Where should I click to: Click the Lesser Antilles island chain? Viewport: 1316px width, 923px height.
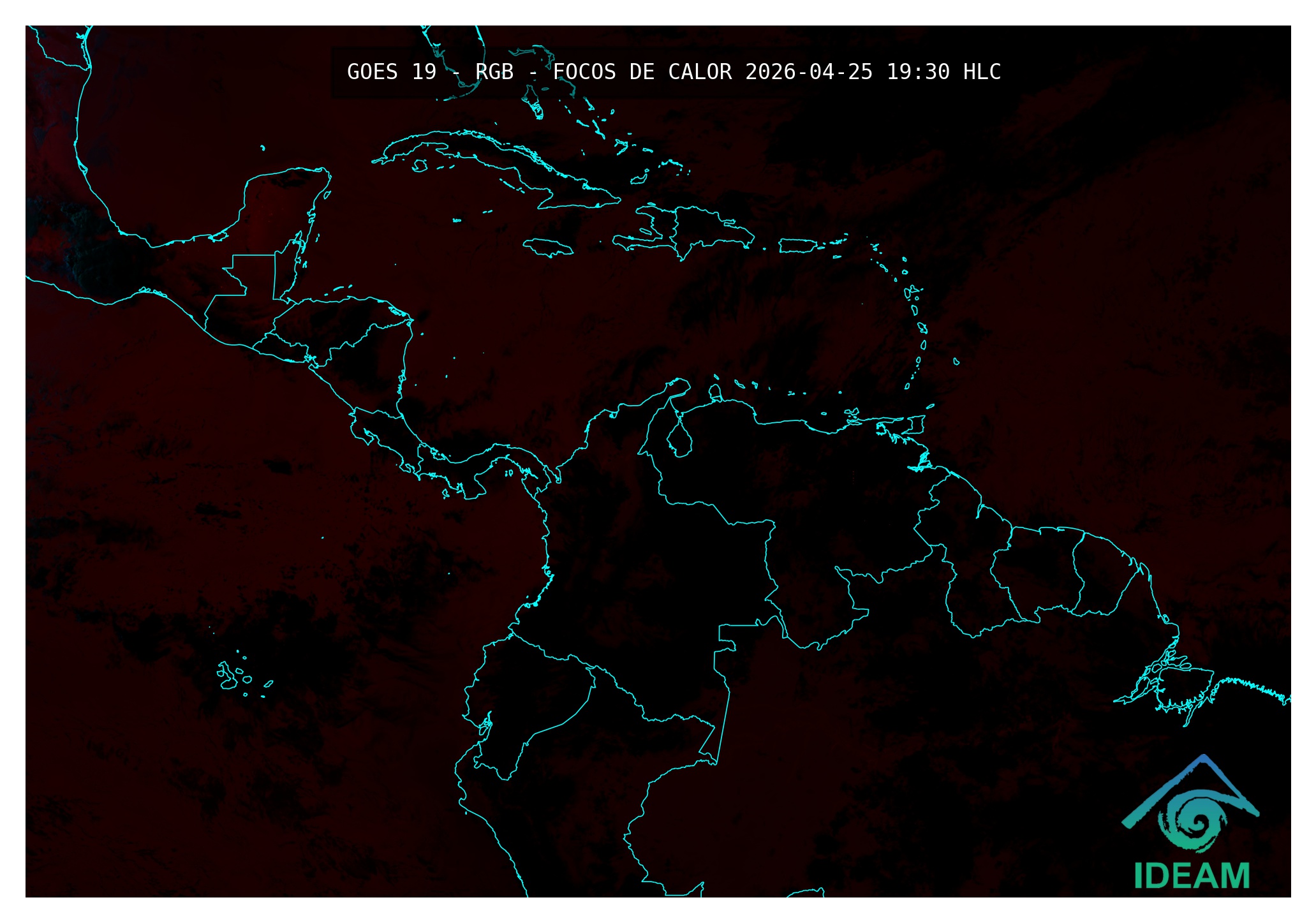(915, 311)
